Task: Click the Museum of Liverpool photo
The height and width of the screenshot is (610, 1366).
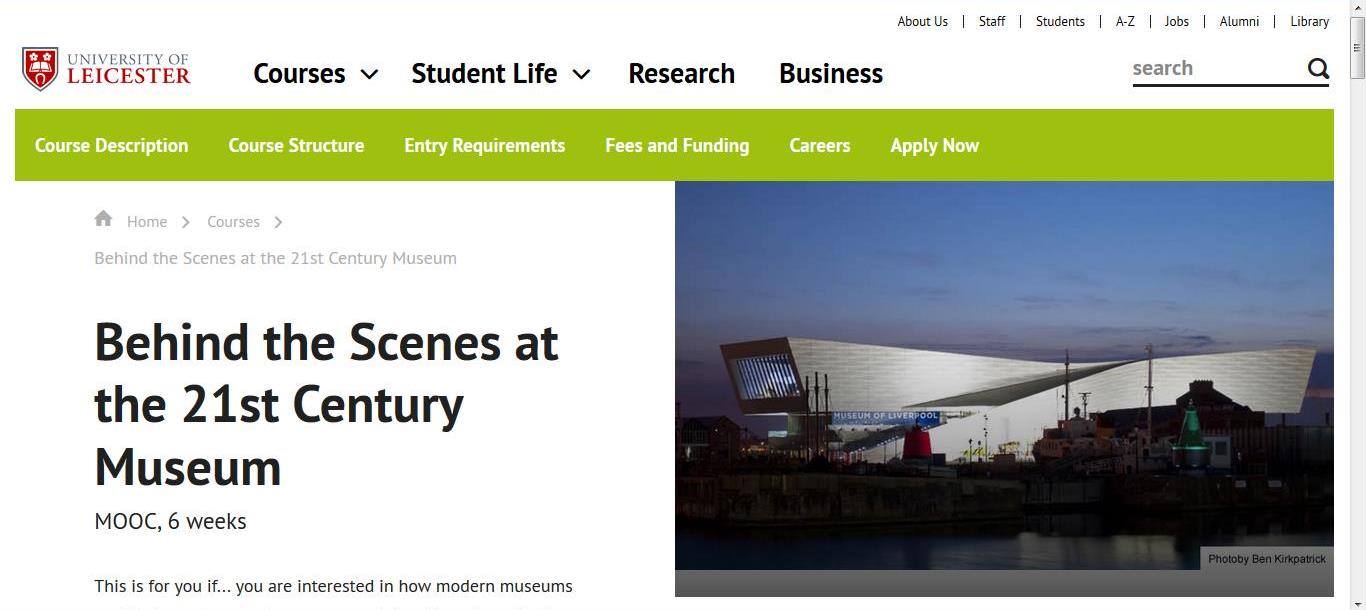Action: pos(1004,388)
